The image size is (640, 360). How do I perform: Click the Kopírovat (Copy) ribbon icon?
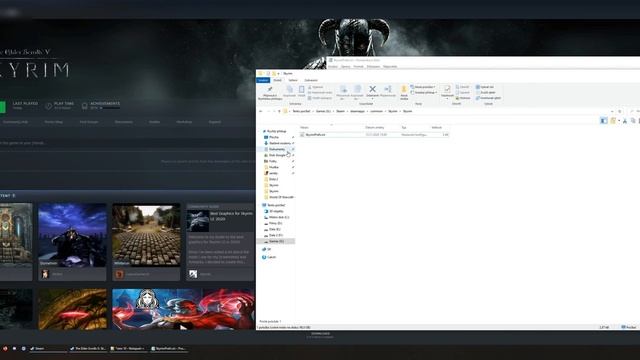coord(289,91)
